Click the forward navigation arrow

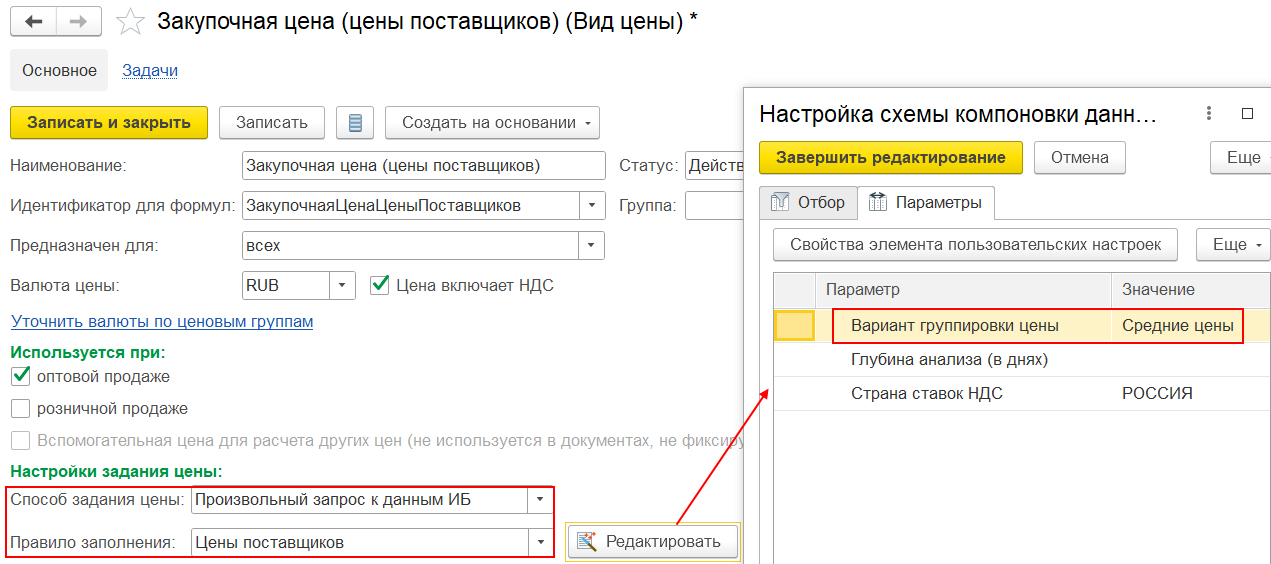78,22
